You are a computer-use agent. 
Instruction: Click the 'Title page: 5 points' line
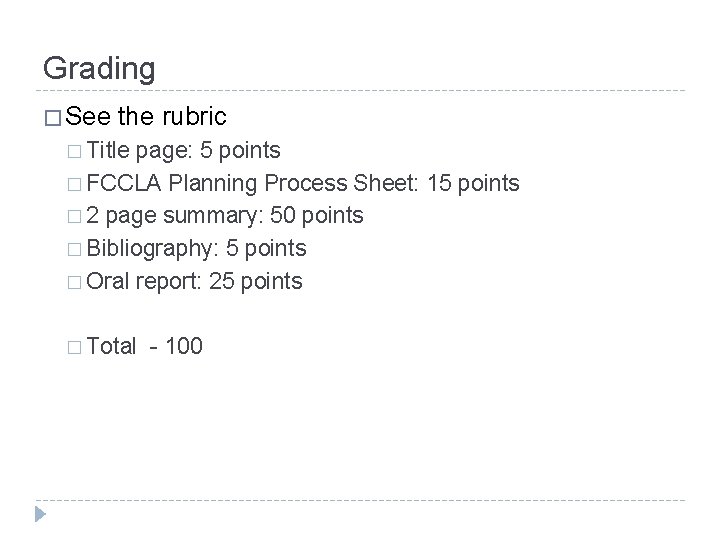tap(184, 151)
